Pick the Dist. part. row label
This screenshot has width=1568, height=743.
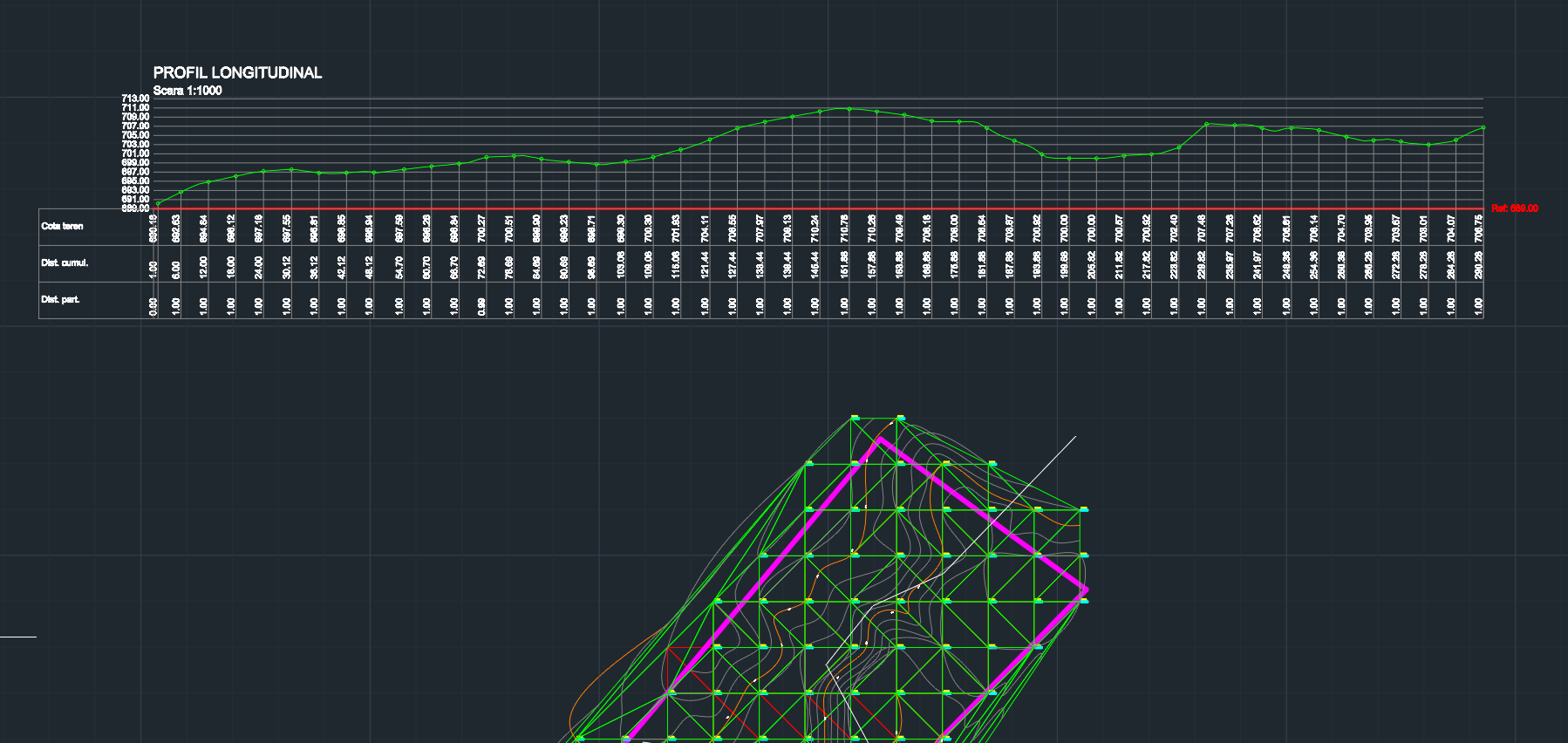(60, 300)
